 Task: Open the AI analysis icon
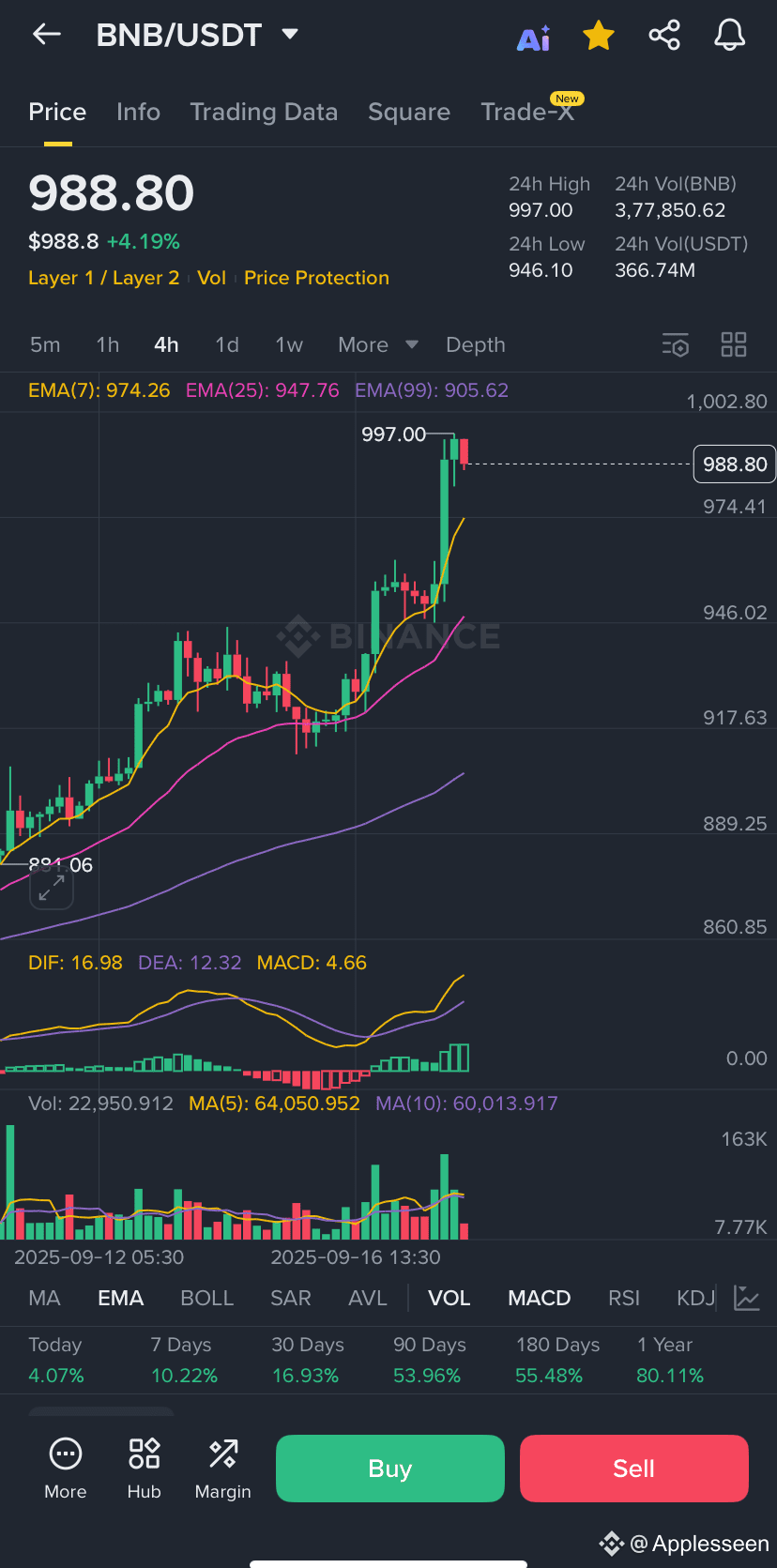(x=534, y=38)
